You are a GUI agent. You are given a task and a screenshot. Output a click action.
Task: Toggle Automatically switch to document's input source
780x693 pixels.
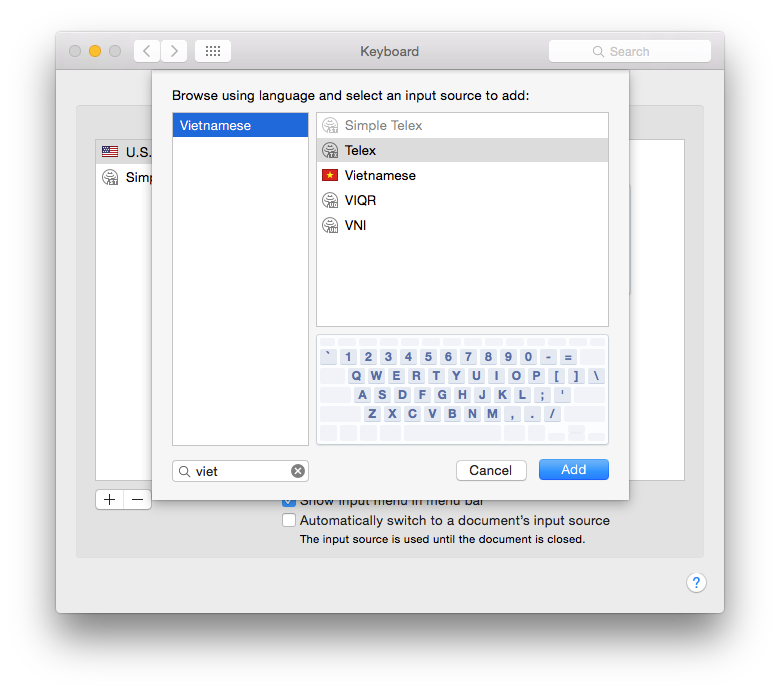click(289, 520)
